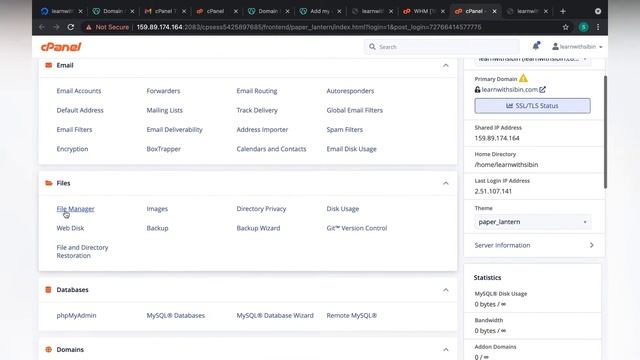Open the browser three-dot menu
Image resolution: width=640 pixels, height=360 pixels.
tap(598, 27)
